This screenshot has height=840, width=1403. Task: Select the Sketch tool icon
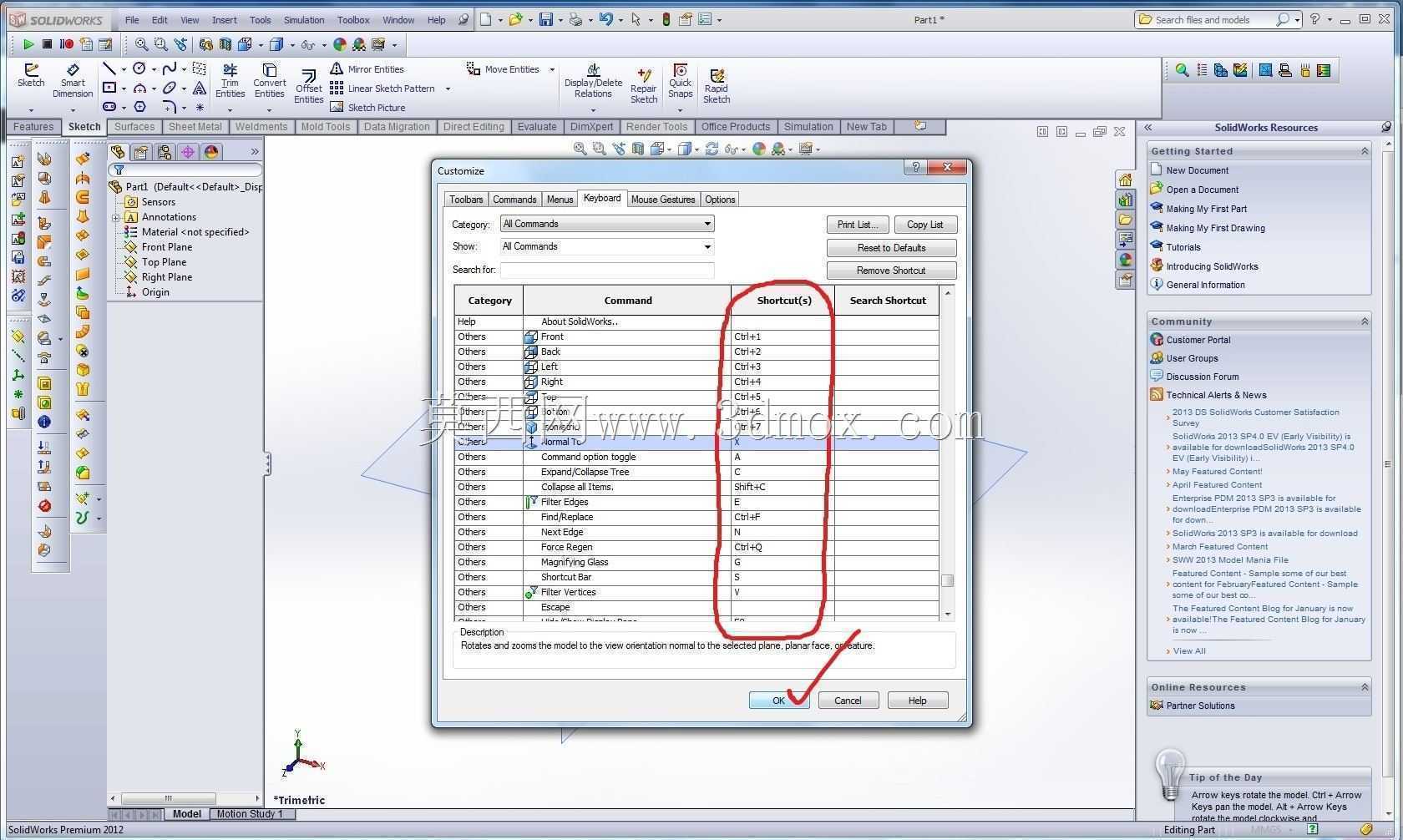pos(31,75)
